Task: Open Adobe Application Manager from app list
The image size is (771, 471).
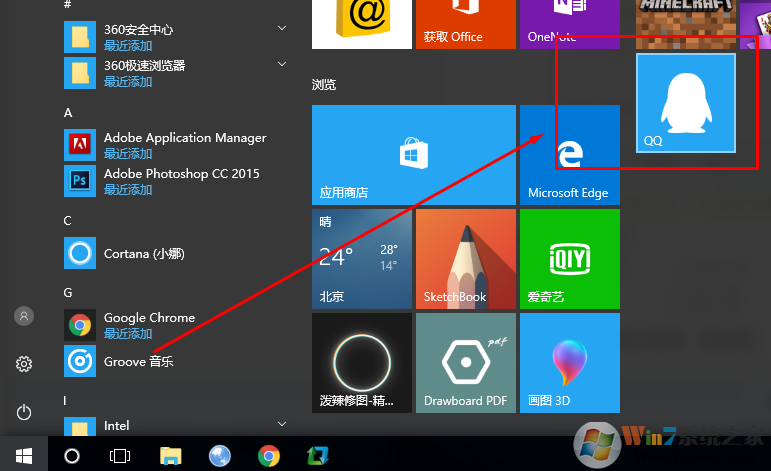Action: [176, 145]
